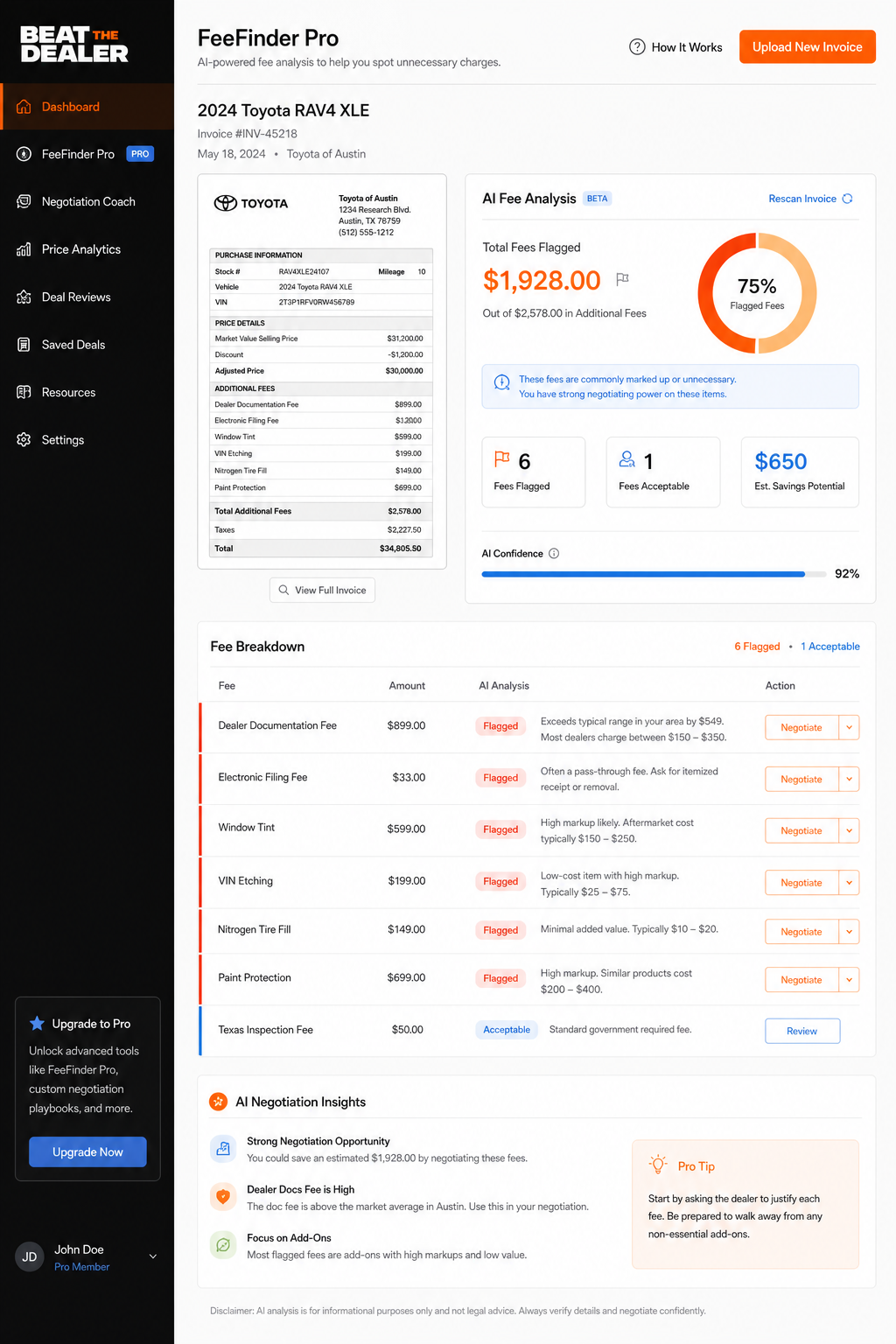
Task: Click Strong Negotiation Opportunity icon
Action: (223, 1148)
